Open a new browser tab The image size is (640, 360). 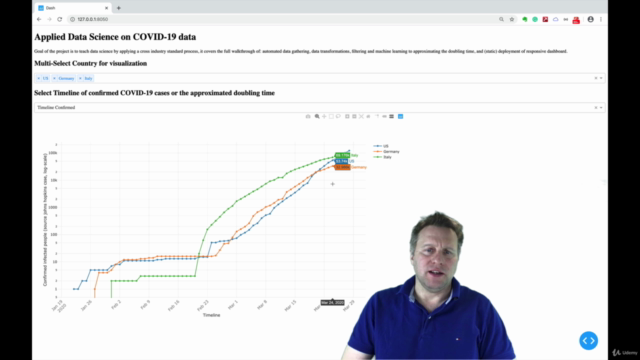click(119, 8)
